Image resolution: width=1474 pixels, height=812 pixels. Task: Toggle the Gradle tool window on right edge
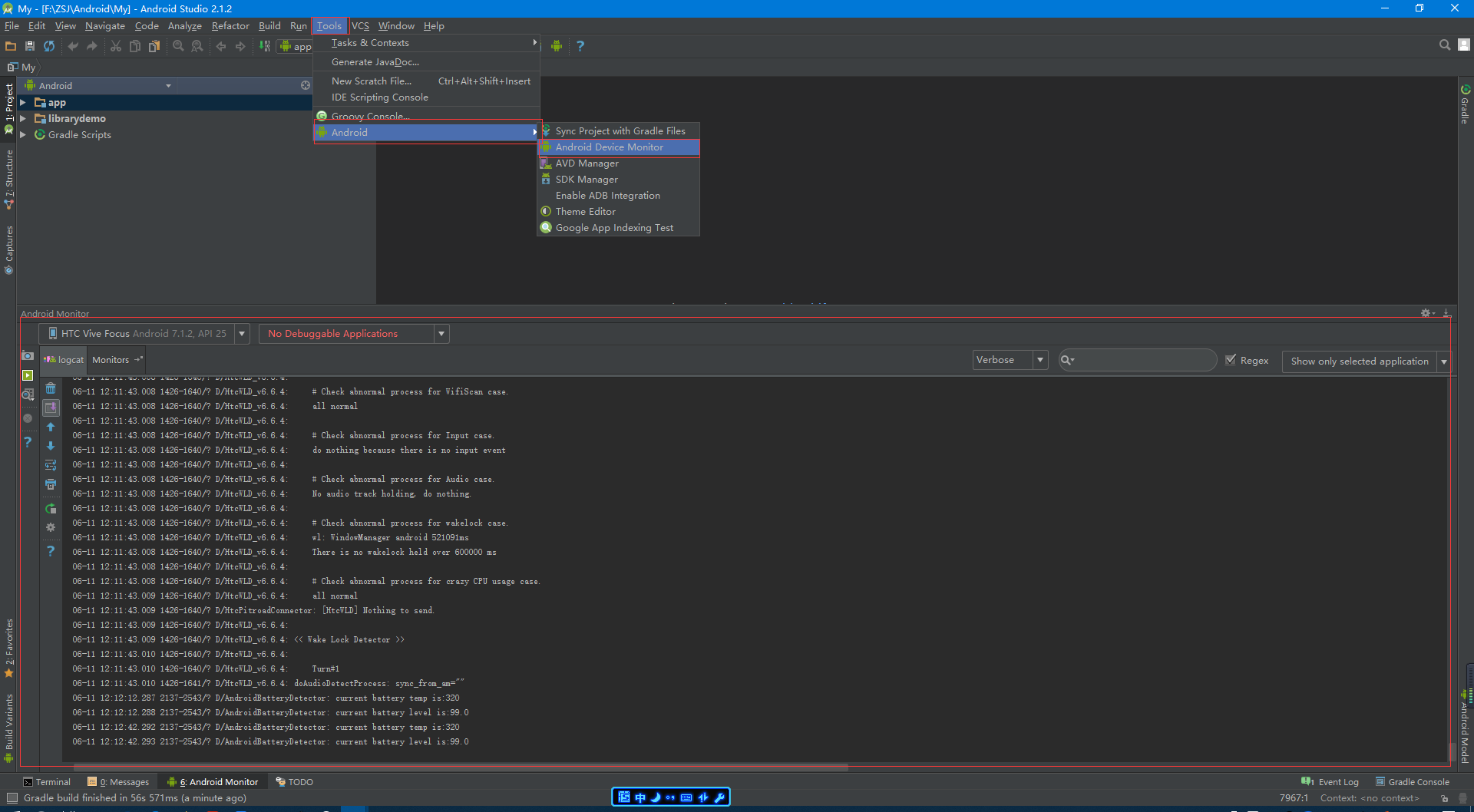[x=1465, y=104]
